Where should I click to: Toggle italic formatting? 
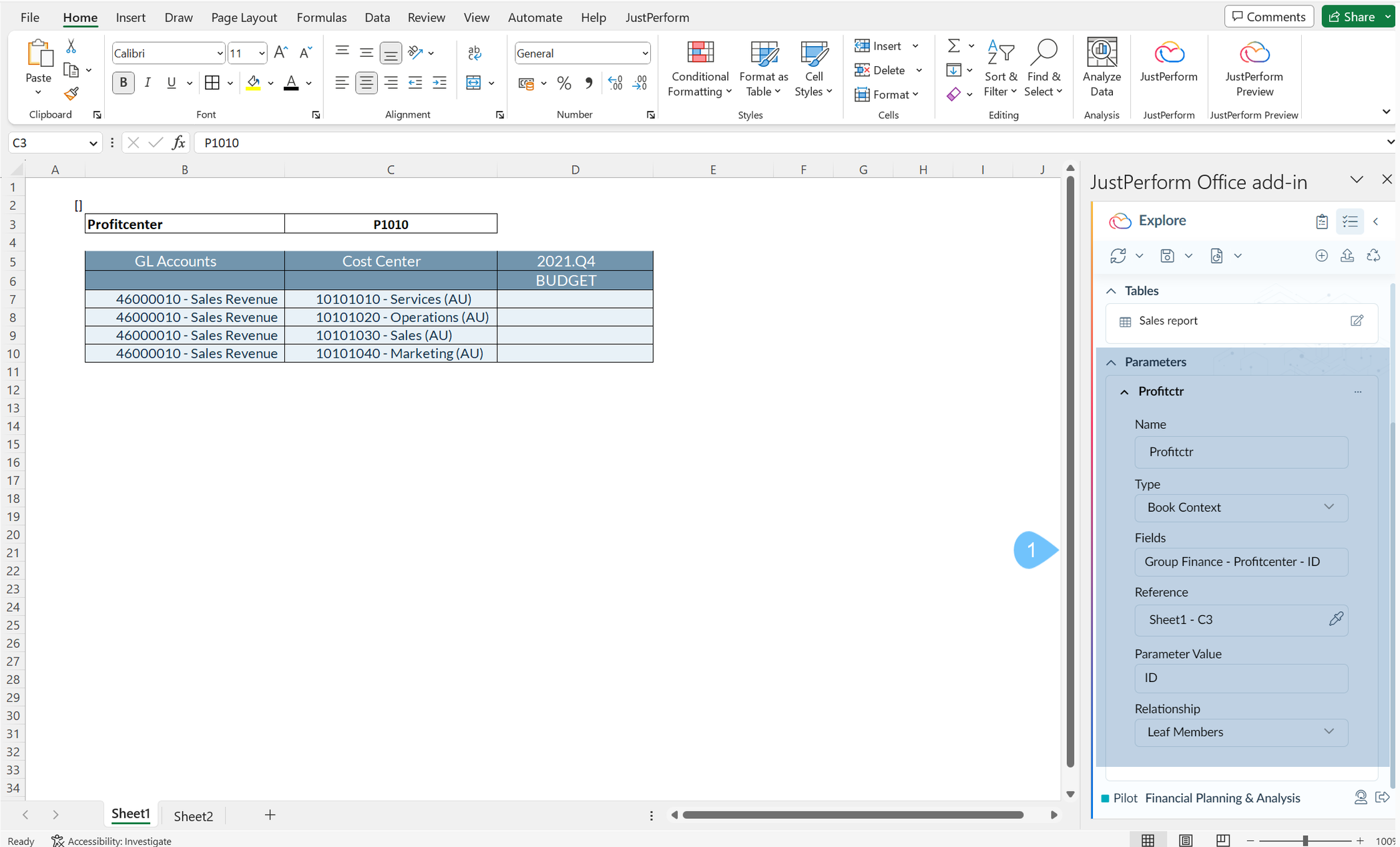(148, 82)
